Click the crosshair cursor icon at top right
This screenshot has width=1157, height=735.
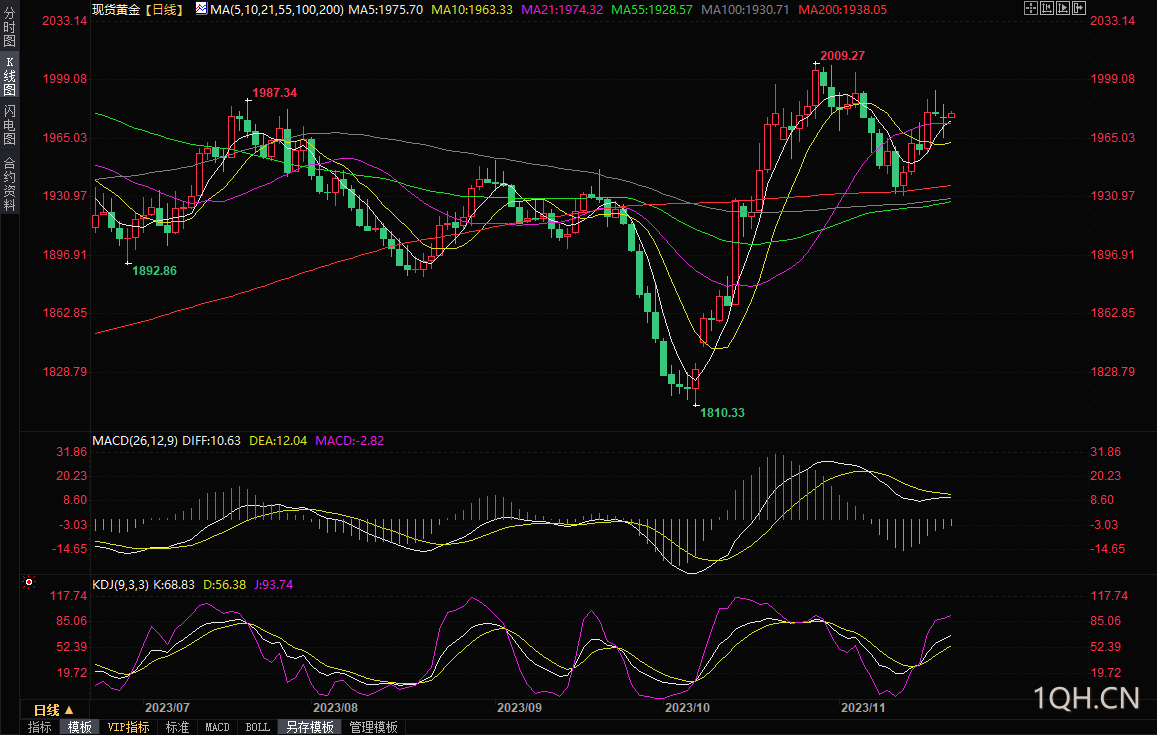coord(1031,8)
